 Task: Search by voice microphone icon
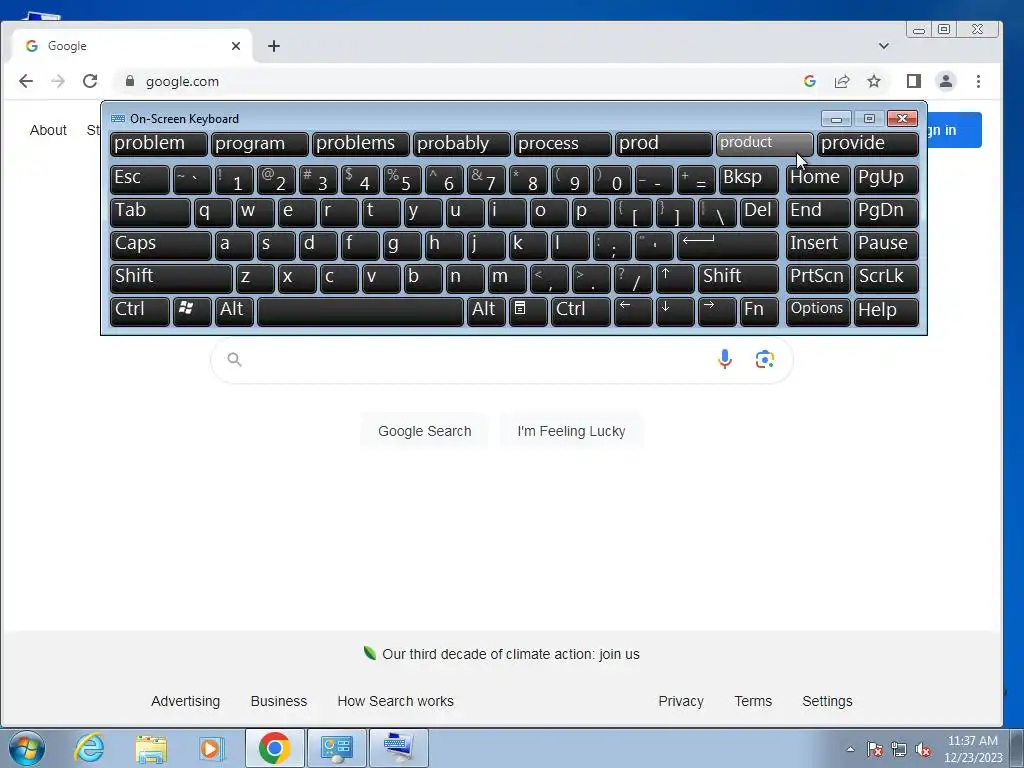click(x=724, y=359)
